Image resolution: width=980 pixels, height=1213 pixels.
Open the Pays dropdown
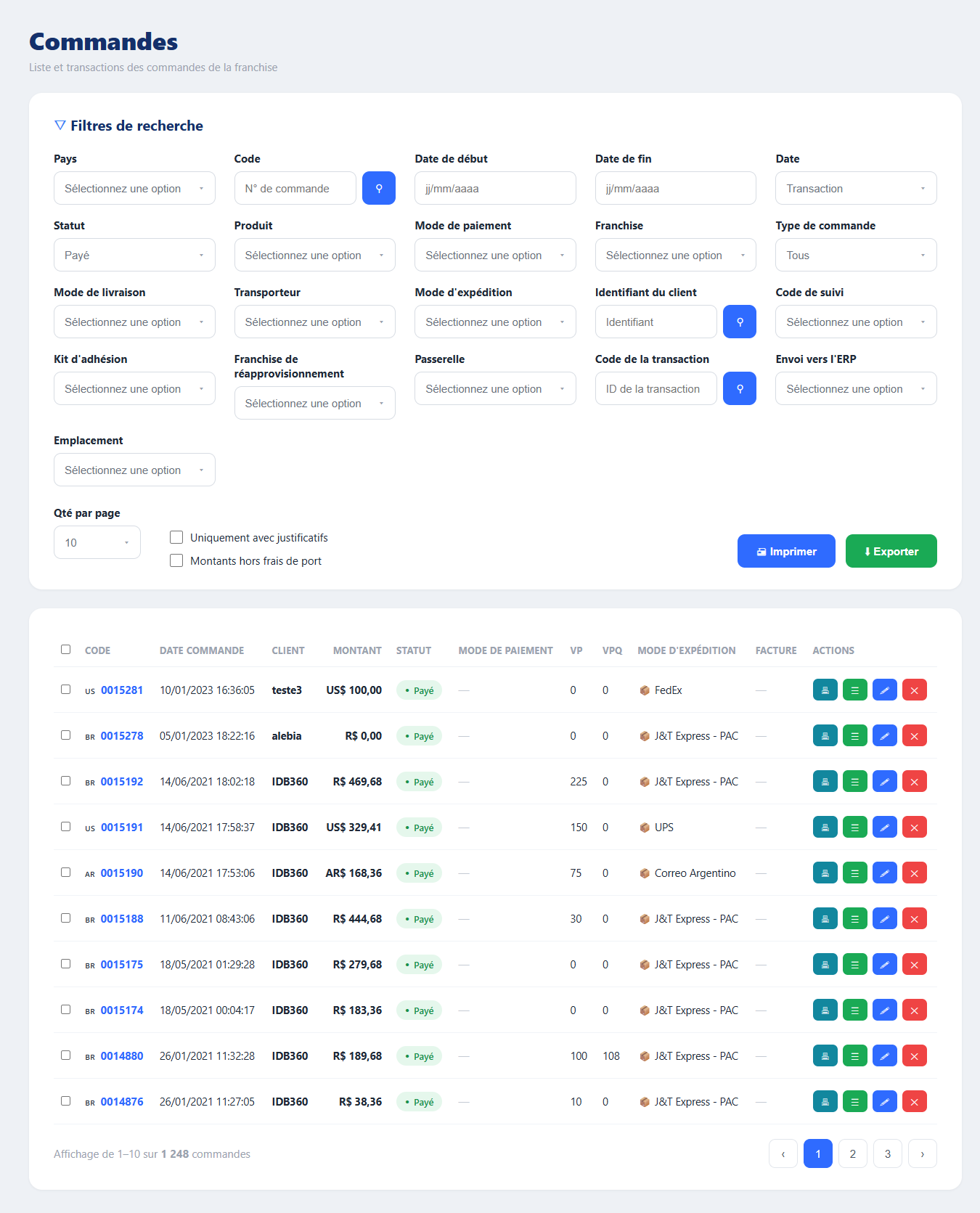coord(134,188)
